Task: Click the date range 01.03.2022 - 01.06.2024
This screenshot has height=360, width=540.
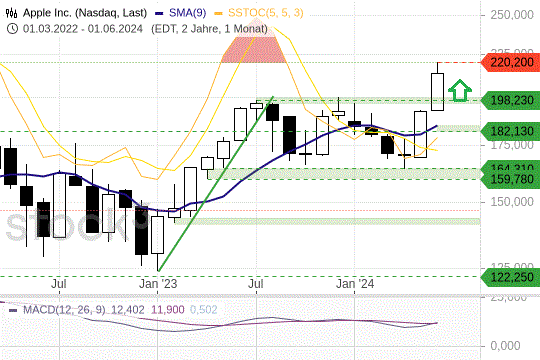Action: 83,29
